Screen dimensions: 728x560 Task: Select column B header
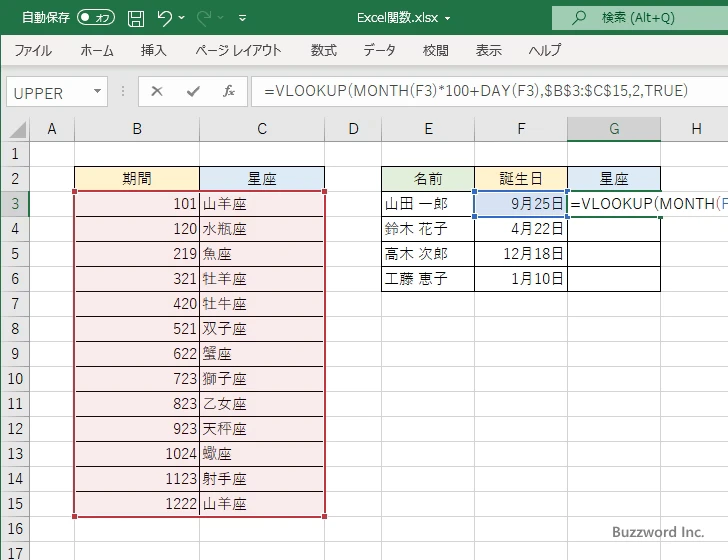point(137,129)
